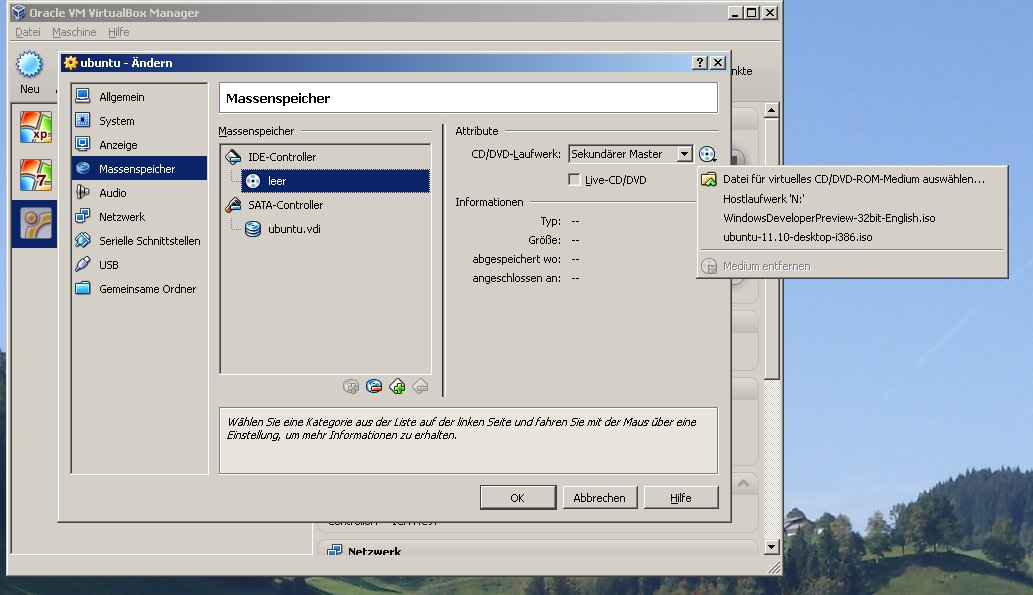Click the collapse chevron in Manager details panel
The height and width of the screenshot is (595, 1033).
coord(744,483)
